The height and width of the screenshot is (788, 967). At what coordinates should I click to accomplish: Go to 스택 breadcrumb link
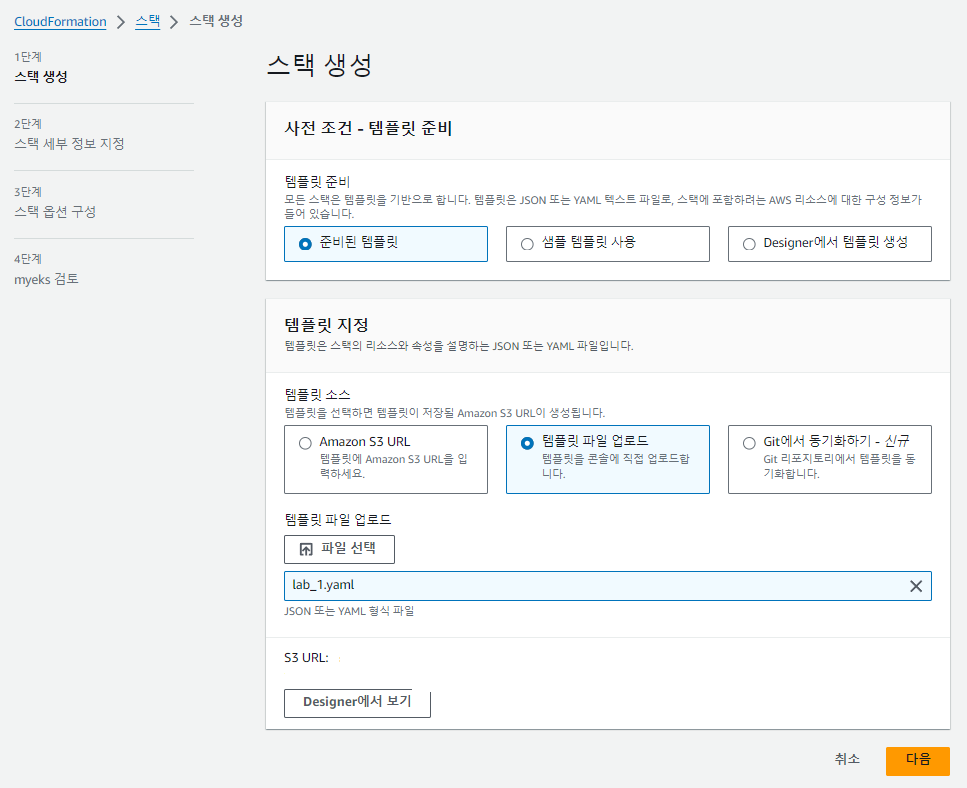tap(147, 22)
